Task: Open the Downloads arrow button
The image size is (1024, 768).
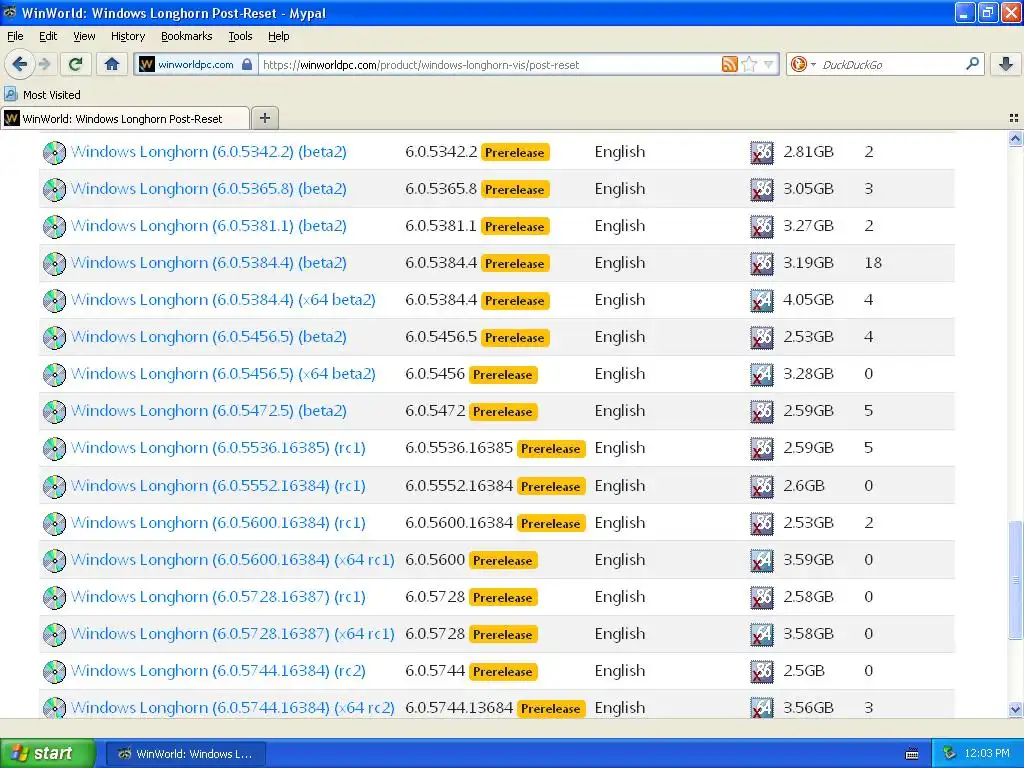Action: (1006, 64)
